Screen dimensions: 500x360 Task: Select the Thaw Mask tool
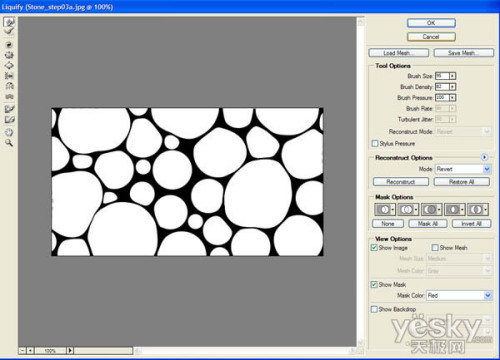(9, 119)
